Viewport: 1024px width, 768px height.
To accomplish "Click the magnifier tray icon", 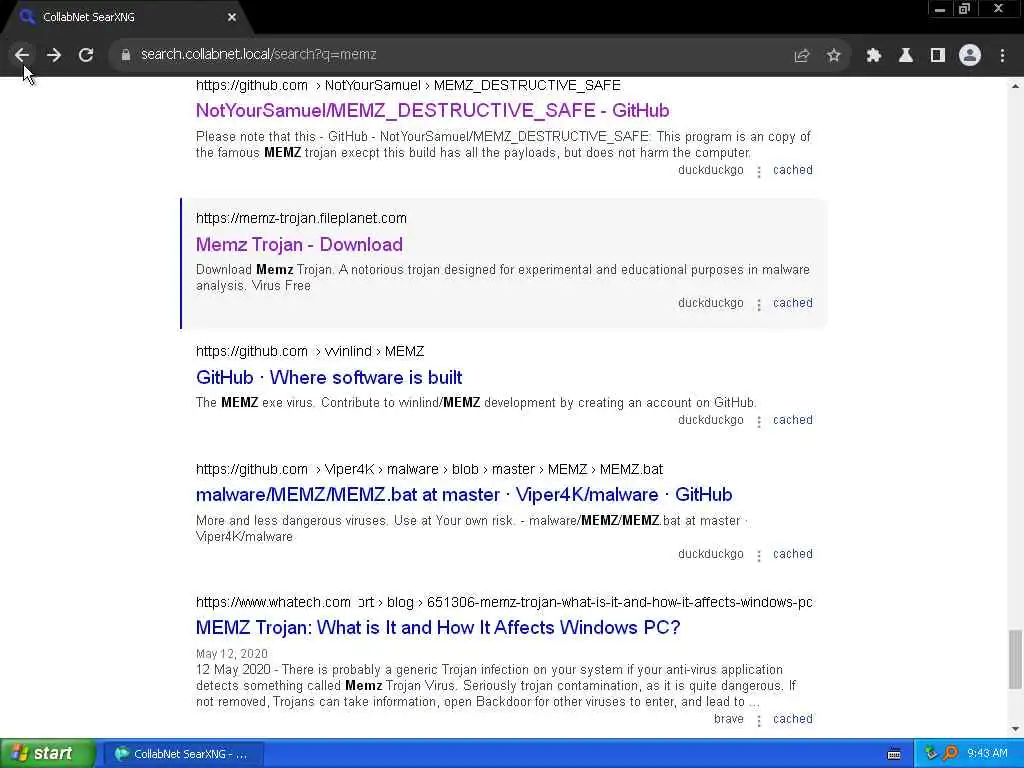I will click(x=950, y=754).
